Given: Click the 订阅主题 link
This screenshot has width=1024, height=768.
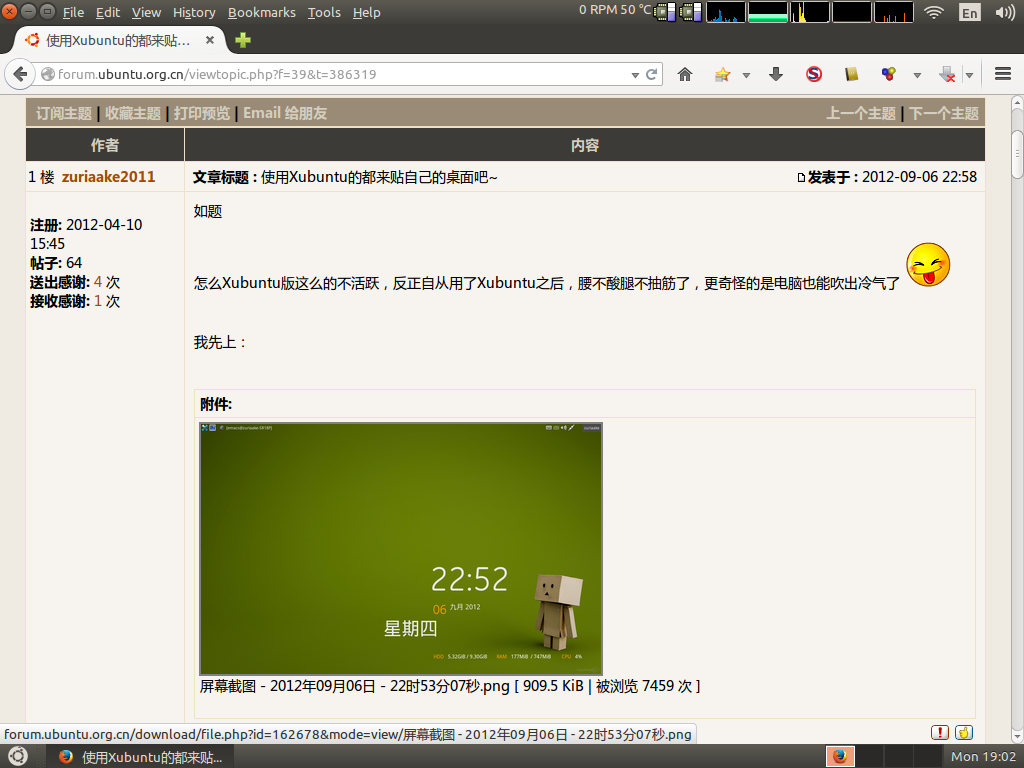Looking at the screenshot, I should coord(63,113).
